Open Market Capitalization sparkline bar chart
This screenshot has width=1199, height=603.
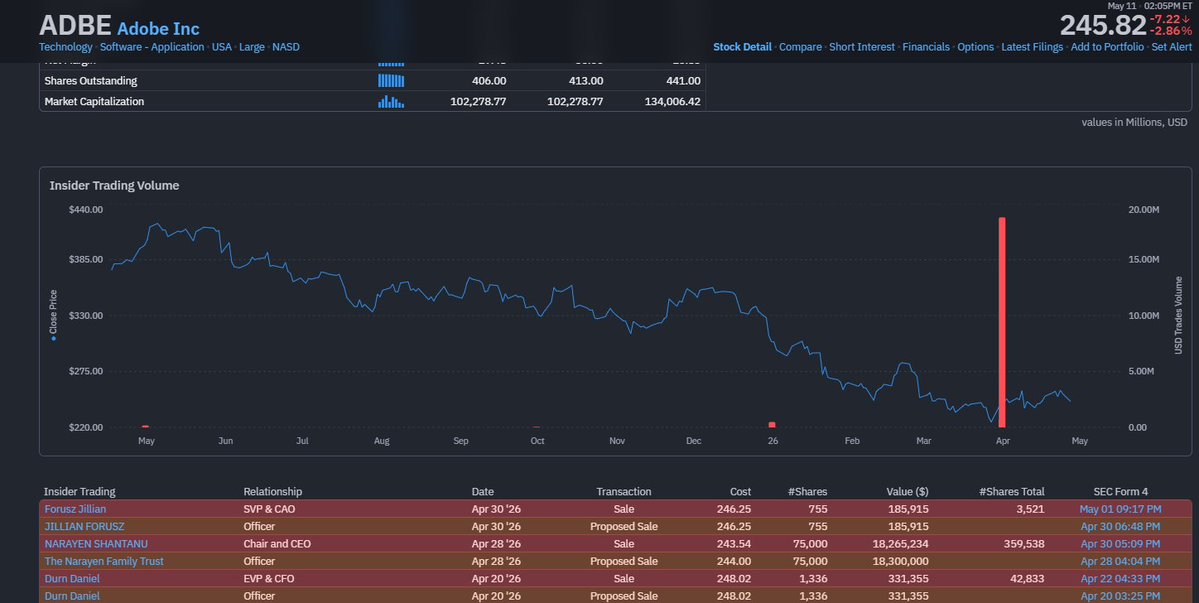tap(391, 101)
